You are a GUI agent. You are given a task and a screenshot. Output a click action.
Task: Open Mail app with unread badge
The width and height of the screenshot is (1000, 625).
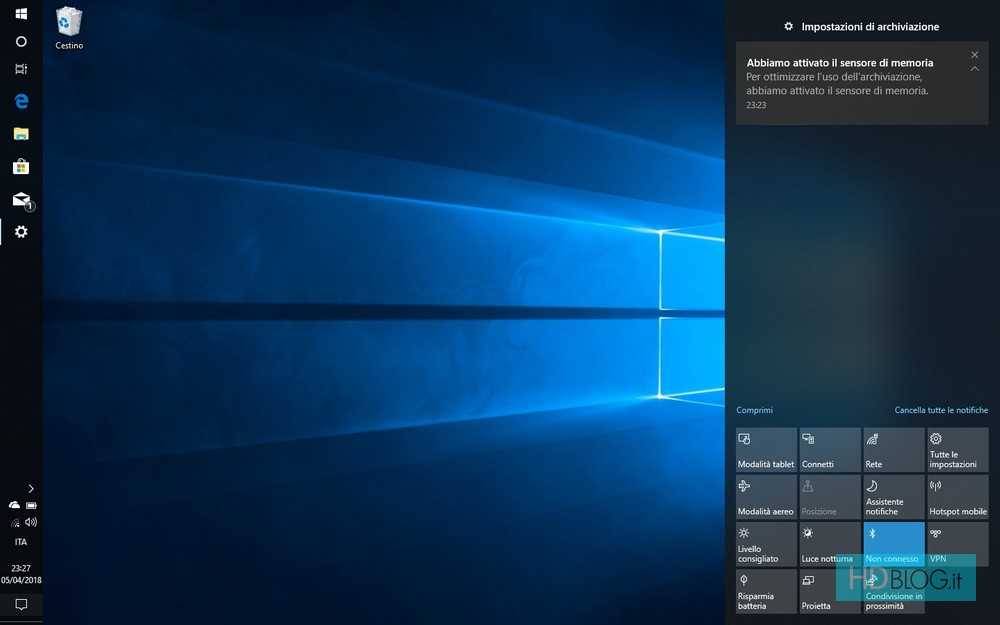[22, 200]
